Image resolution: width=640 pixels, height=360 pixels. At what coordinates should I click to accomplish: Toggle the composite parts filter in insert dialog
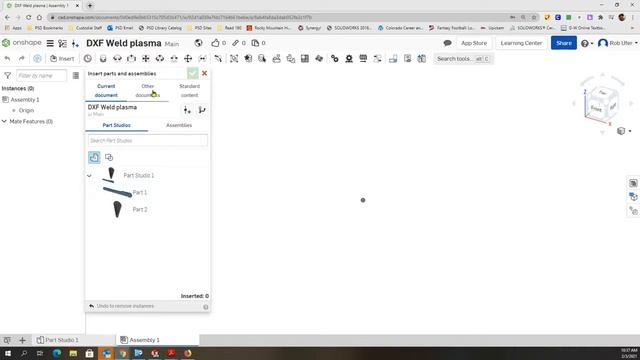[109, 157]
